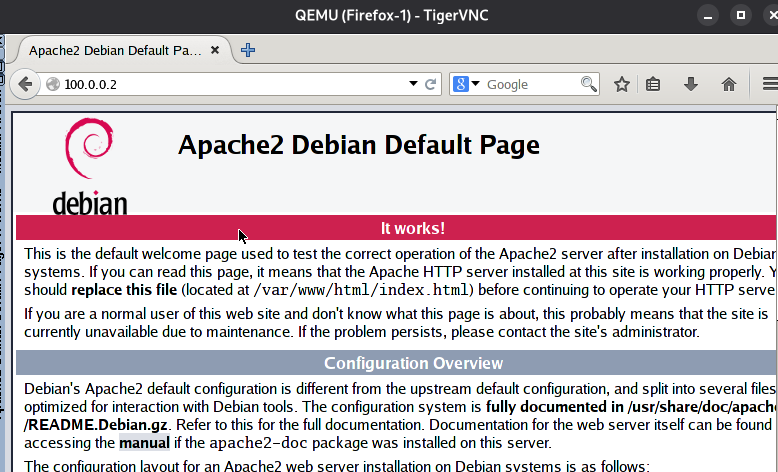Close the Apache2 Debian Default Page tab
This screenshot has width=778, height=472.
(215, 50)
